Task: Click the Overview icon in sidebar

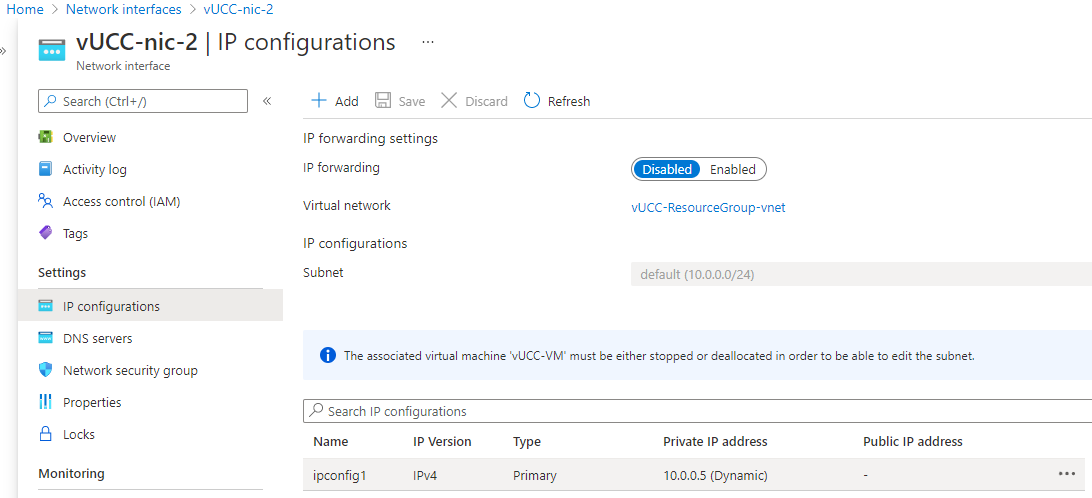Action: [45, 137]
